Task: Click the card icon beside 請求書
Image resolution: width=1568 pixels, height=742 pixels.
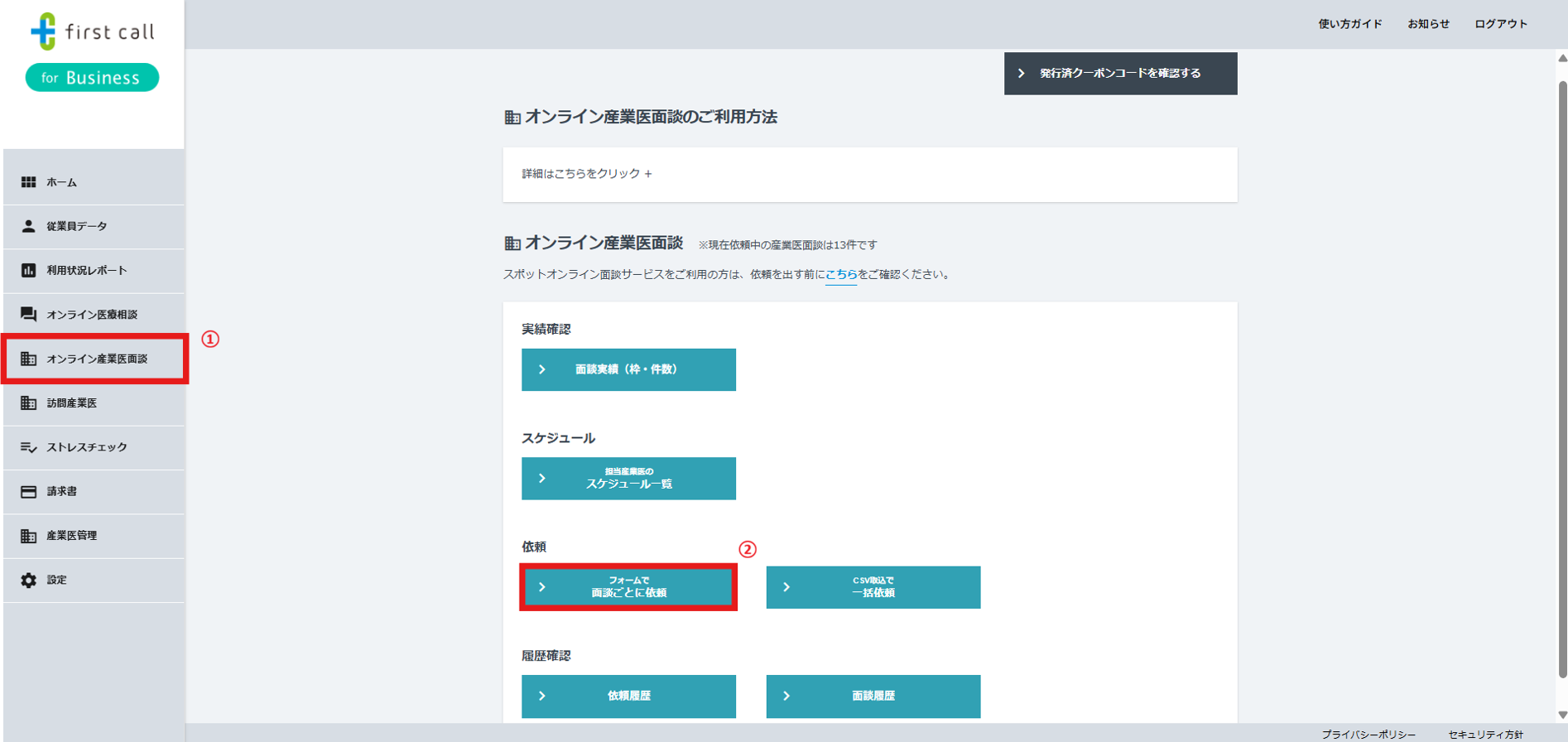Action: (28, 491)
